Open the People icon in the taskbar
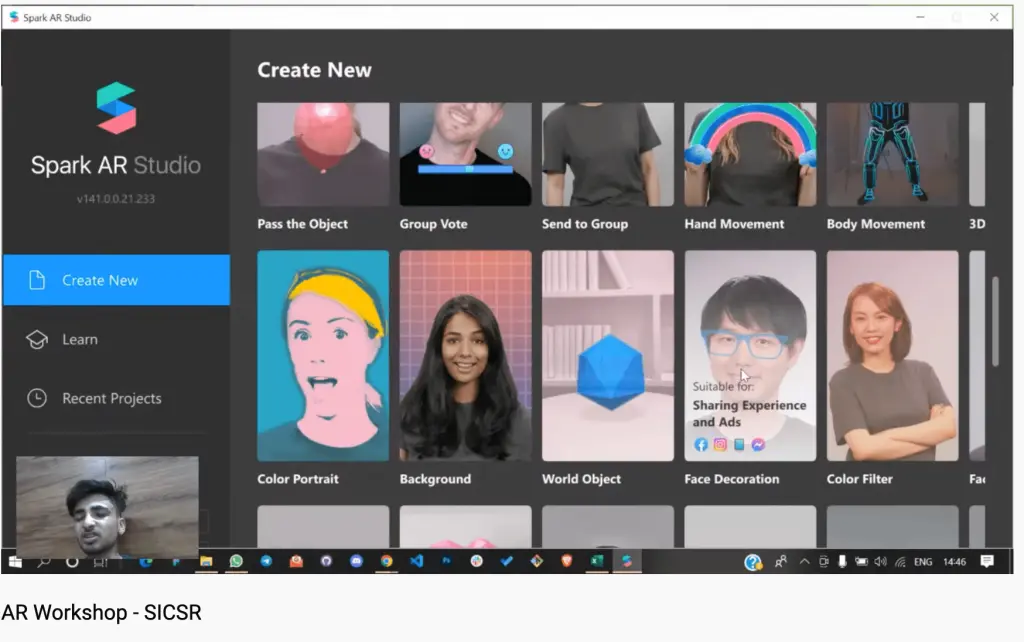Viewport: 1024px width, 642px height. (x=780, y=562)
